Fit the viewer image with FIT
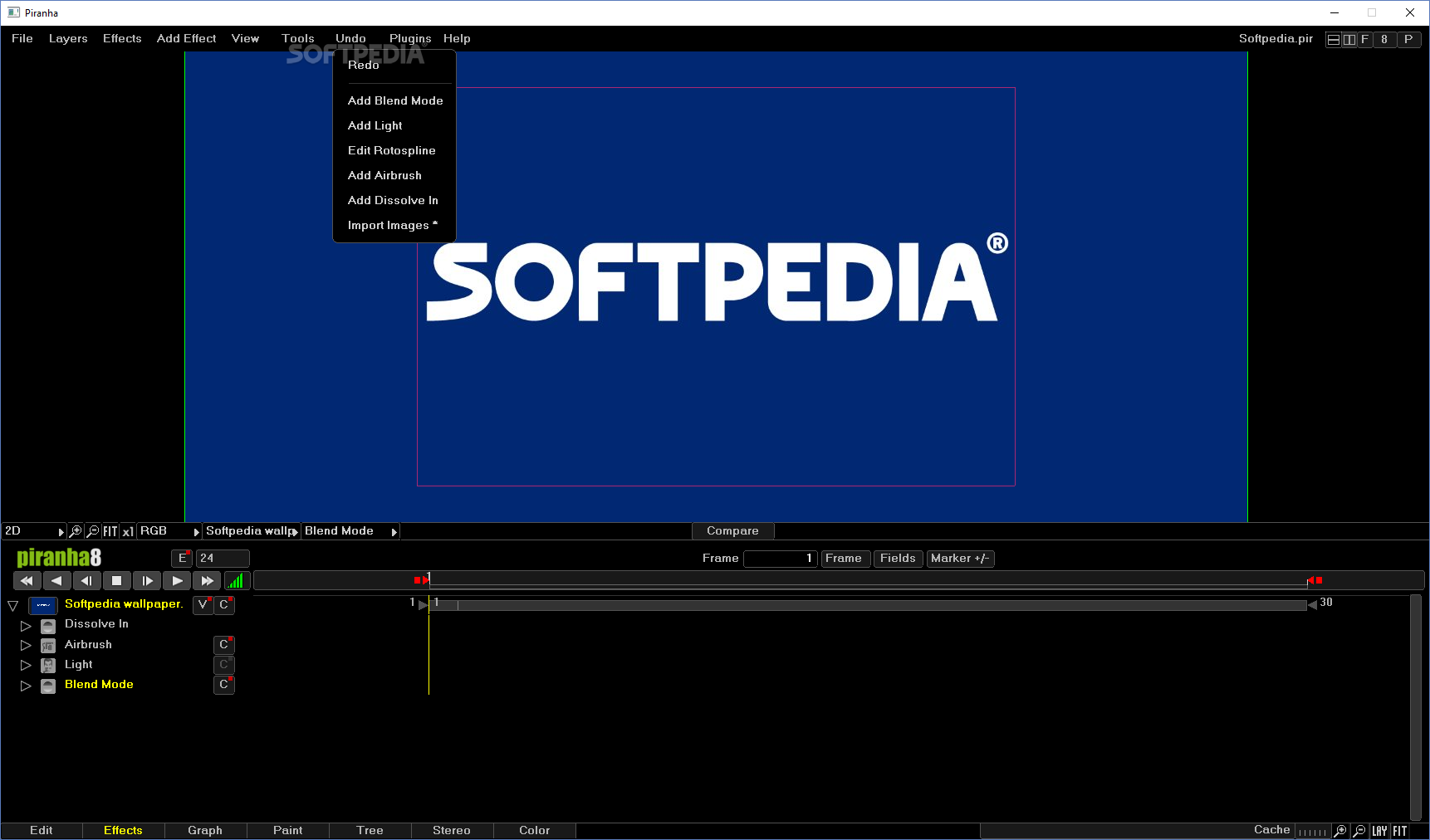The width and height of the screenshot is (1430, 840). (x=110, y=531)
